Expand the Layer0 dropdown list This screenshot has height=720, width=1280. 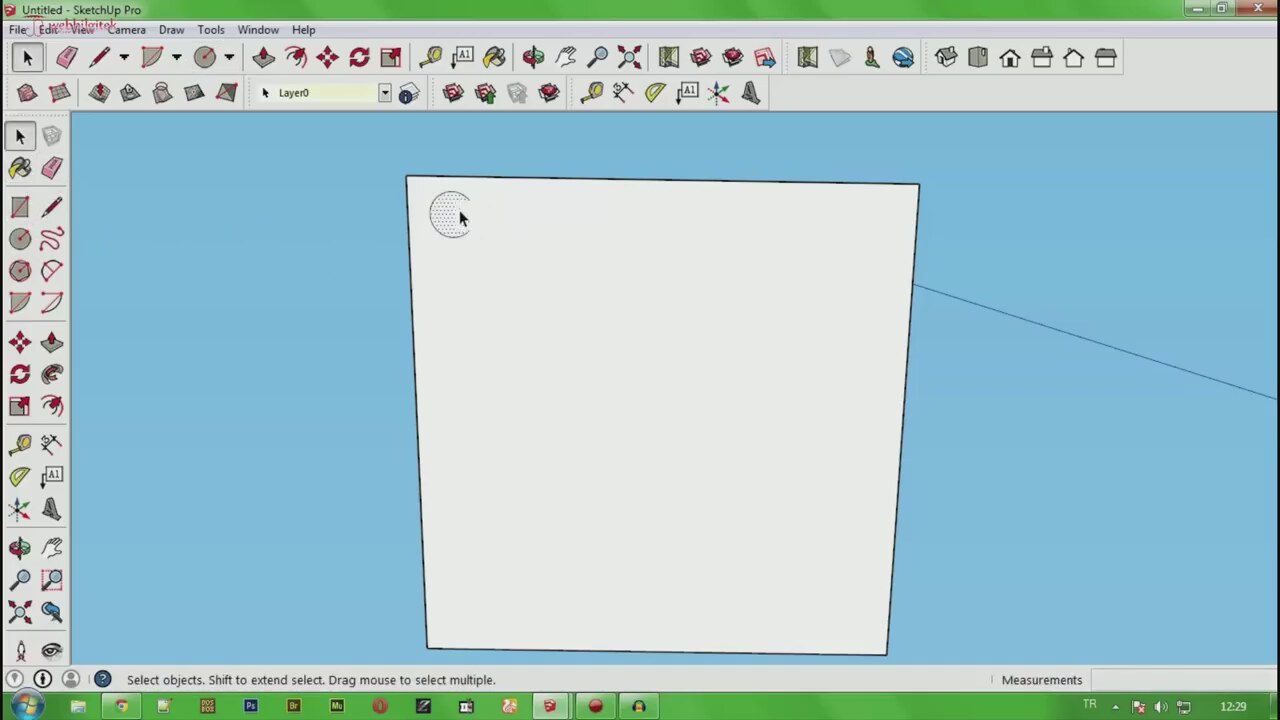(384, 93)
